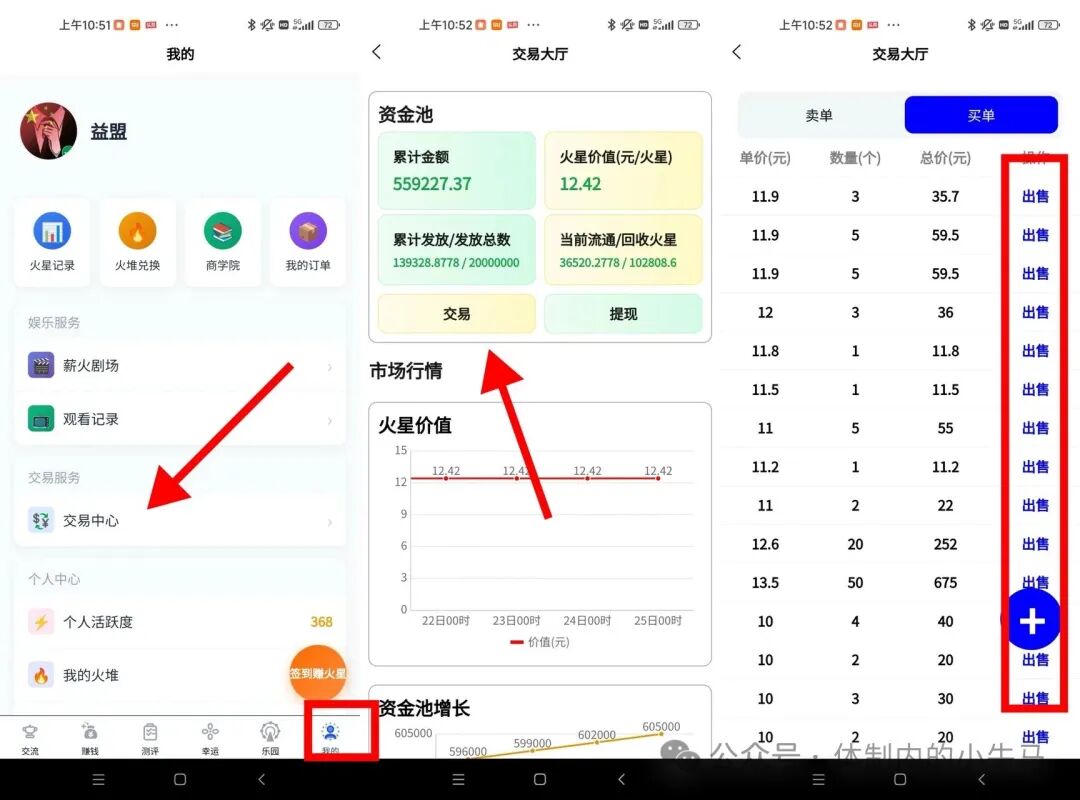Tap the 提现 withdraw button
The height and width of the screenshot is (800, 1080).
click(623, 313)
